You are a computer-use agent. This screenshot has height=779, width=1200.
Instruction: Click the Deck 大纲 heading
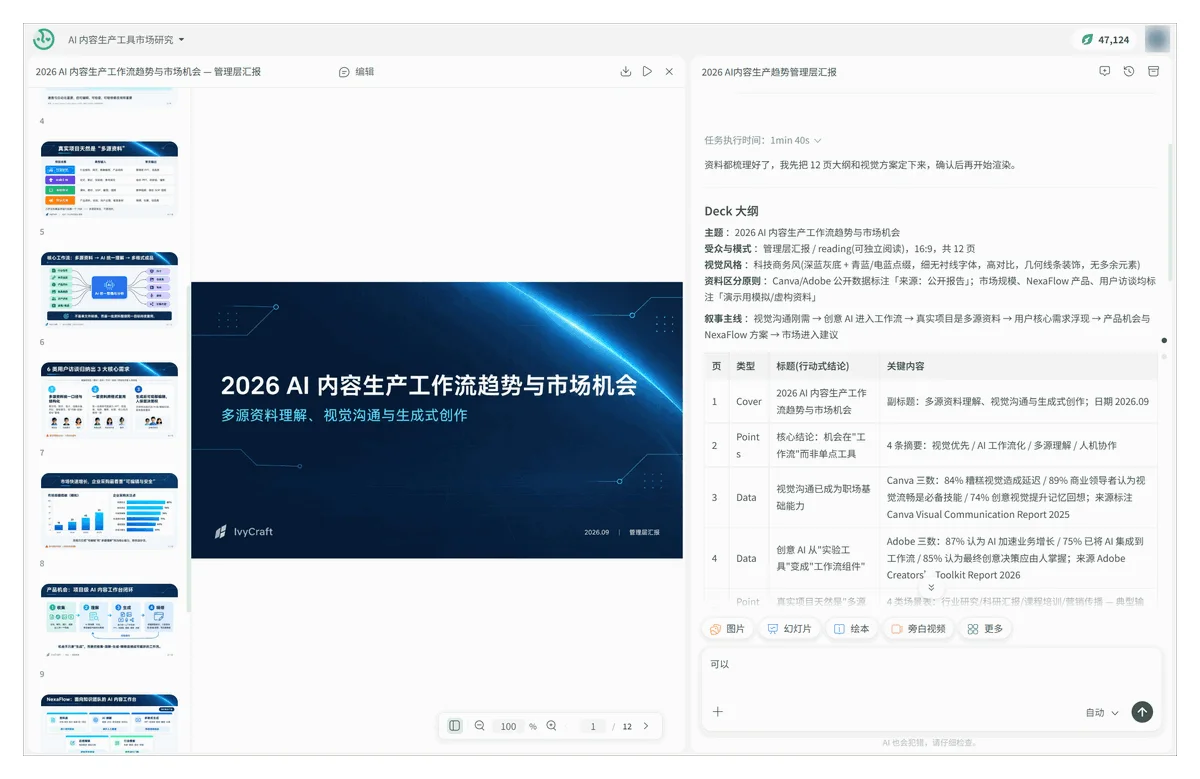point(731,211)
